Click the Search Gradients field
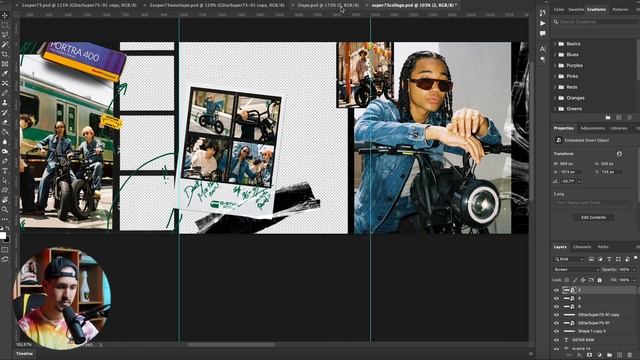640x360 pixels. tap(596, 22)
